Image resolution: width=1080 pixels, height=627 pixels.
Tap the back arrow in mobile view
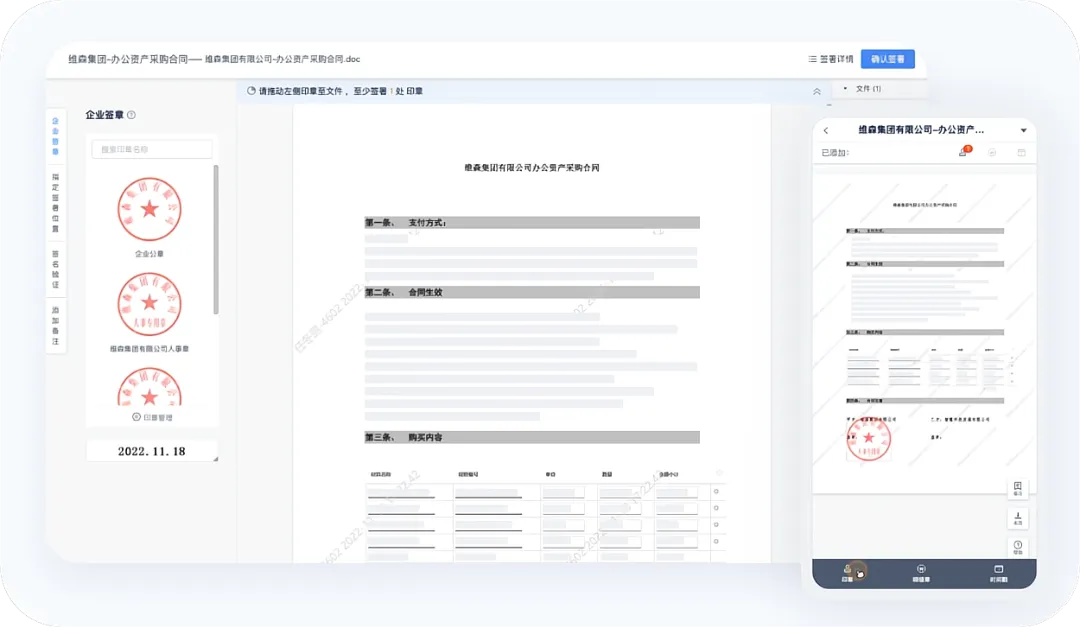pos(825,131)
